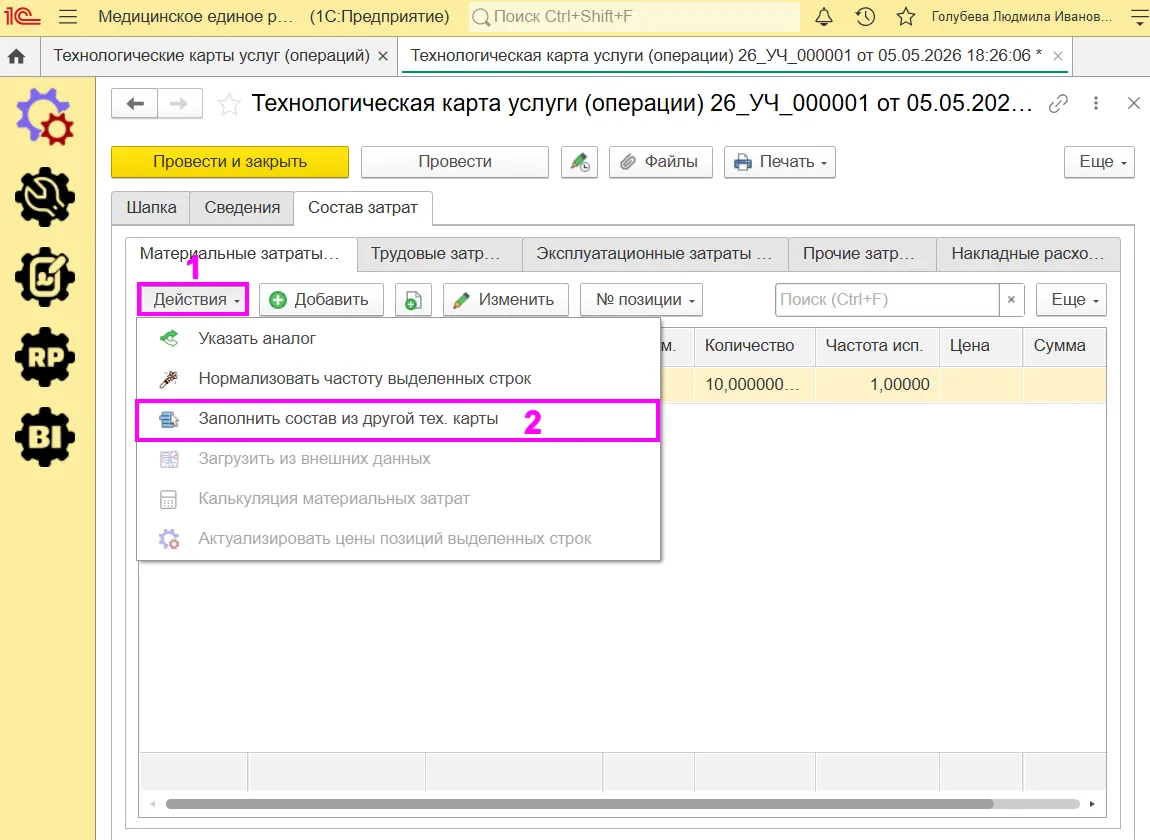
Task: Click Провести и закрыть button
Action: [230, 162]
